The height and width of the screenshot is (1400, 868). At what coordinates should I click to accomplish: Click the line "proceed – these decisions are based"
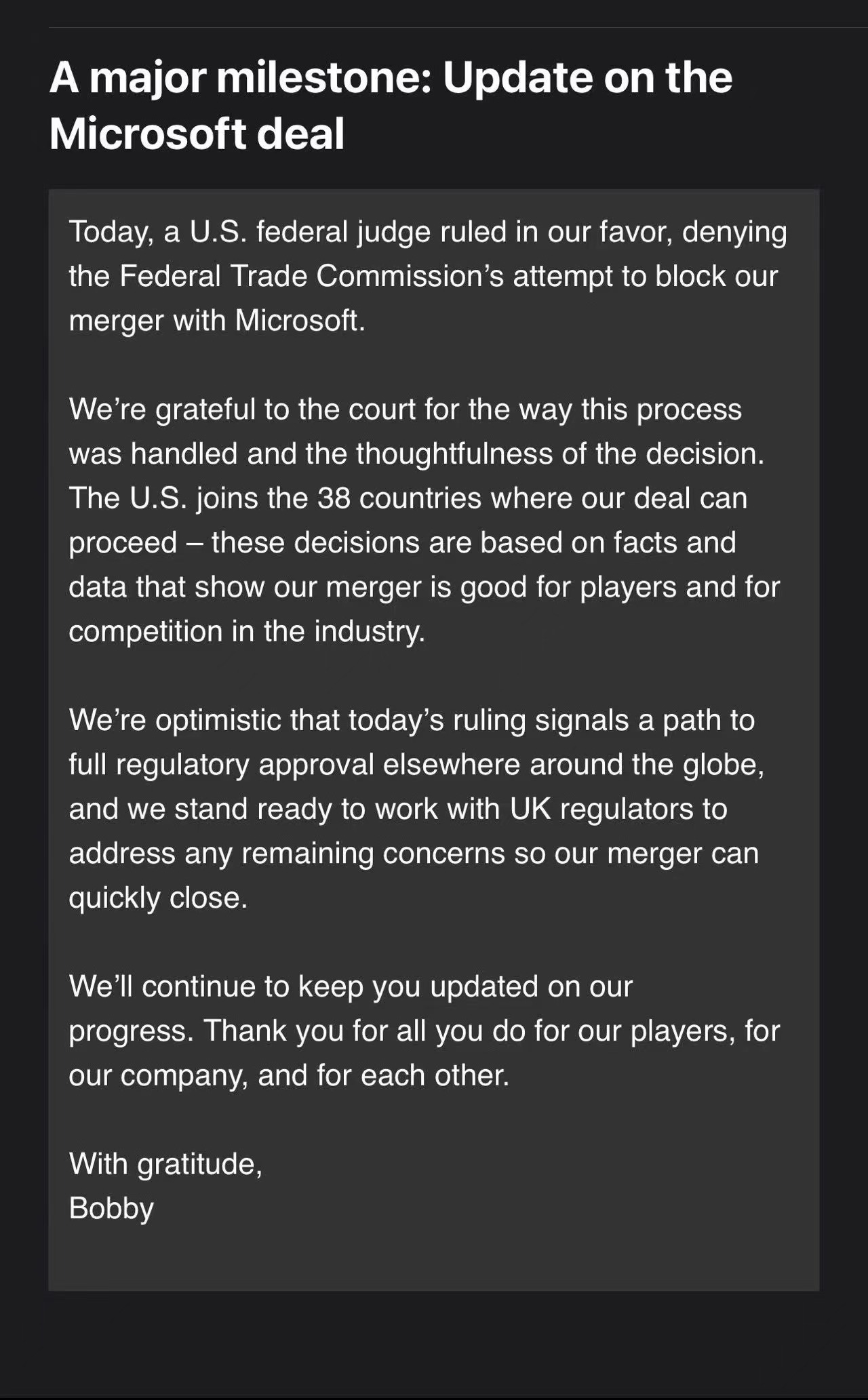point(401,542)
